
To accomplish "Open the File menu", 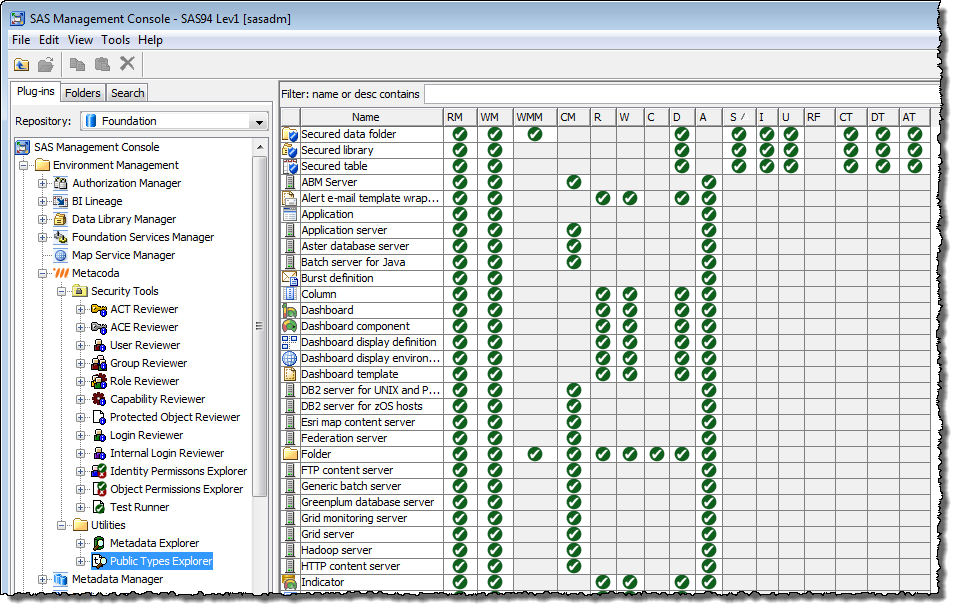I will pos(21,40).
